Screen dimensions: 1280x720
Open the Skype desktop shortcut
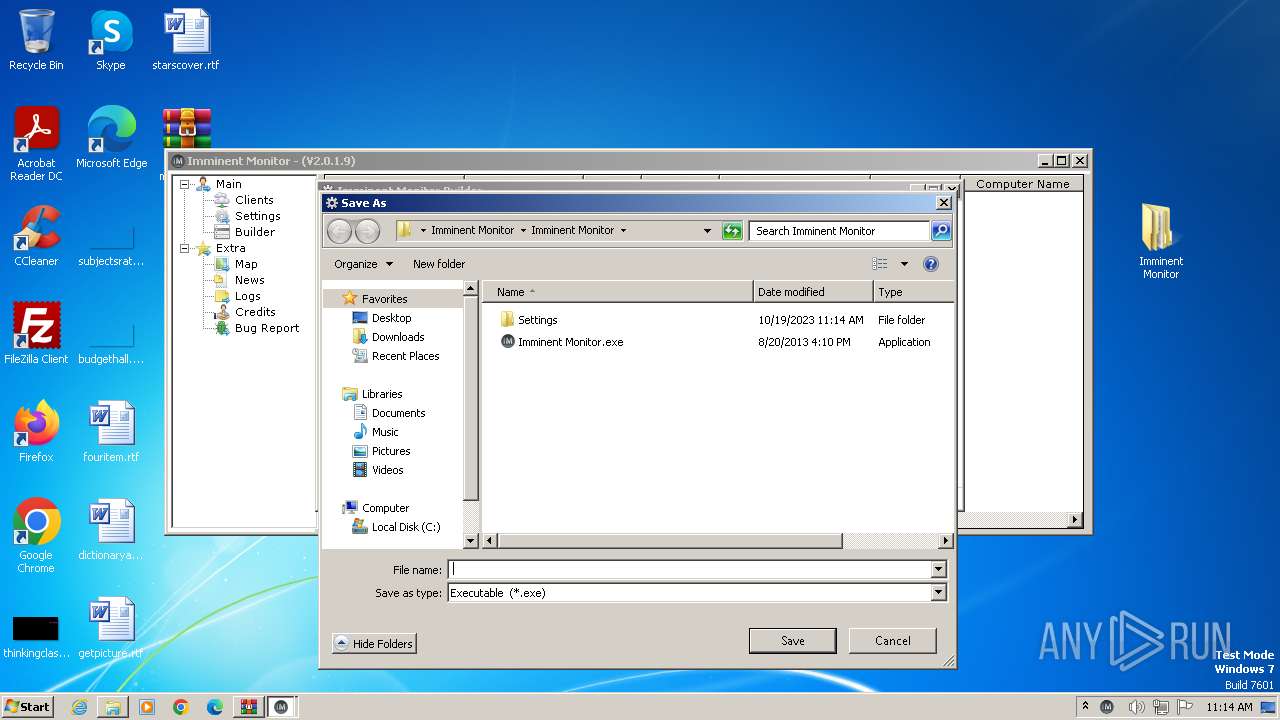coord(110,40)
